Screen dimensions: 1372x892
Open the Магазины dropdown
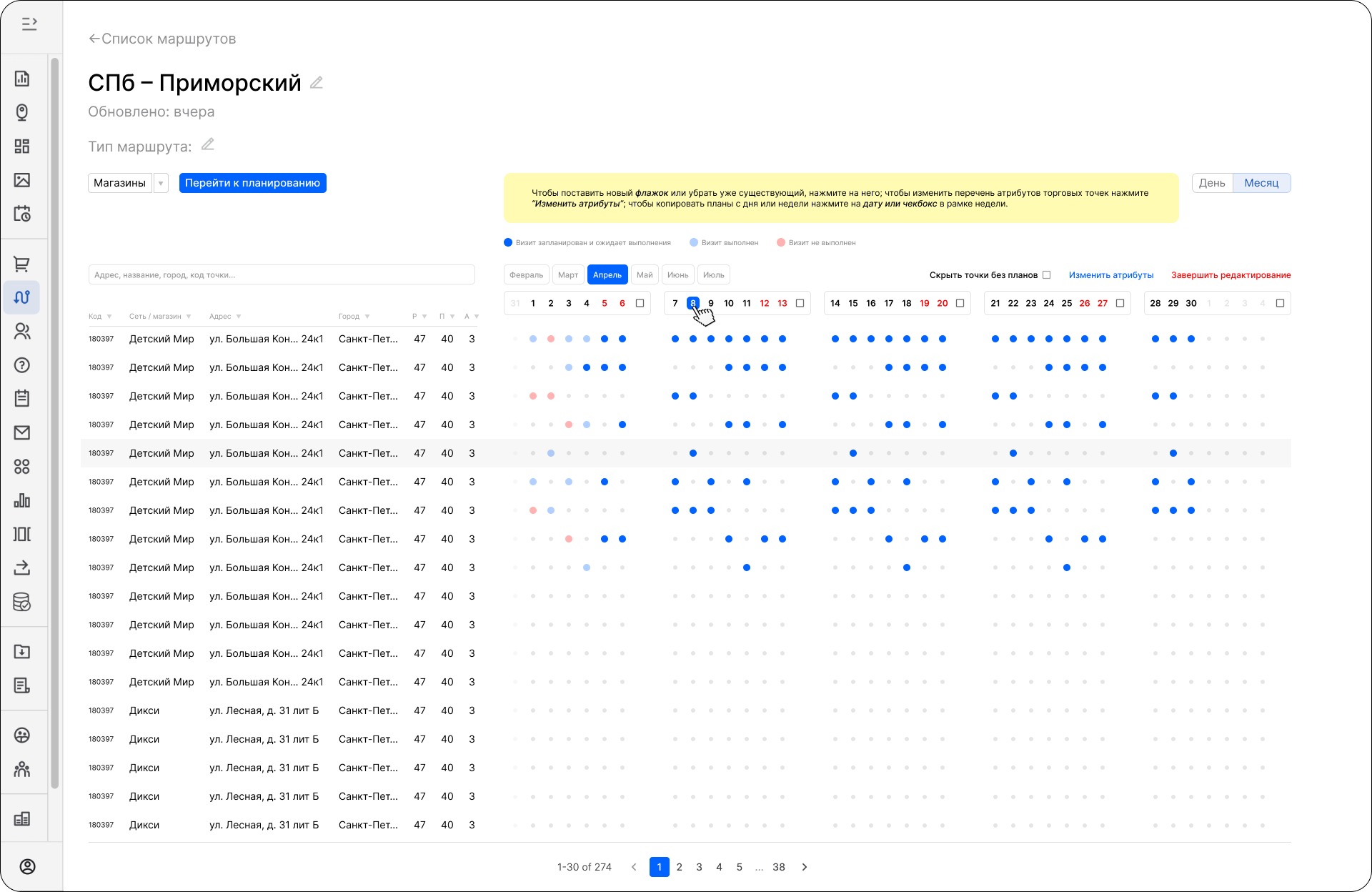[x=161, y=183]
